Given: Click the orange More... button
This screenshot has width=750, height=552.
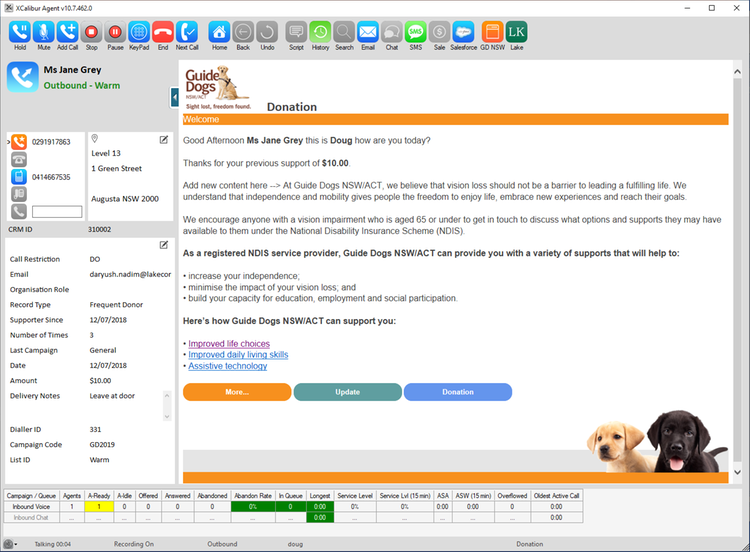Looking at the screenshot, I should (237, 392).
